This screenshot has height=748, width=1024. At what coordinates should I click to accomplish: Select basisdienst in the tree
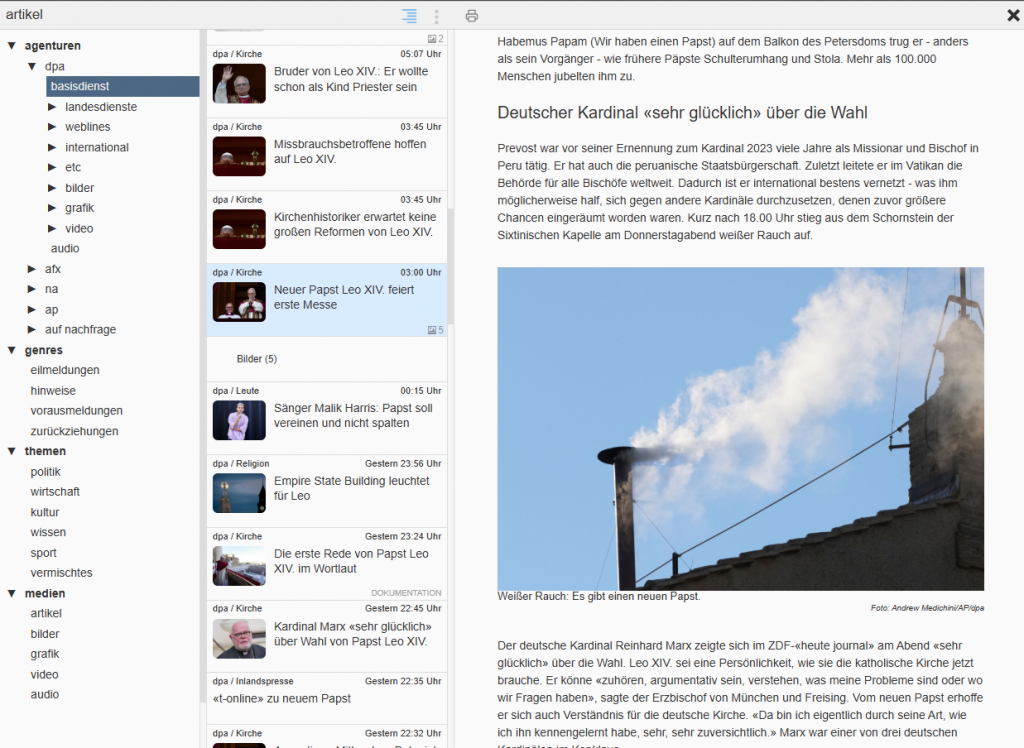pos(123,86)
